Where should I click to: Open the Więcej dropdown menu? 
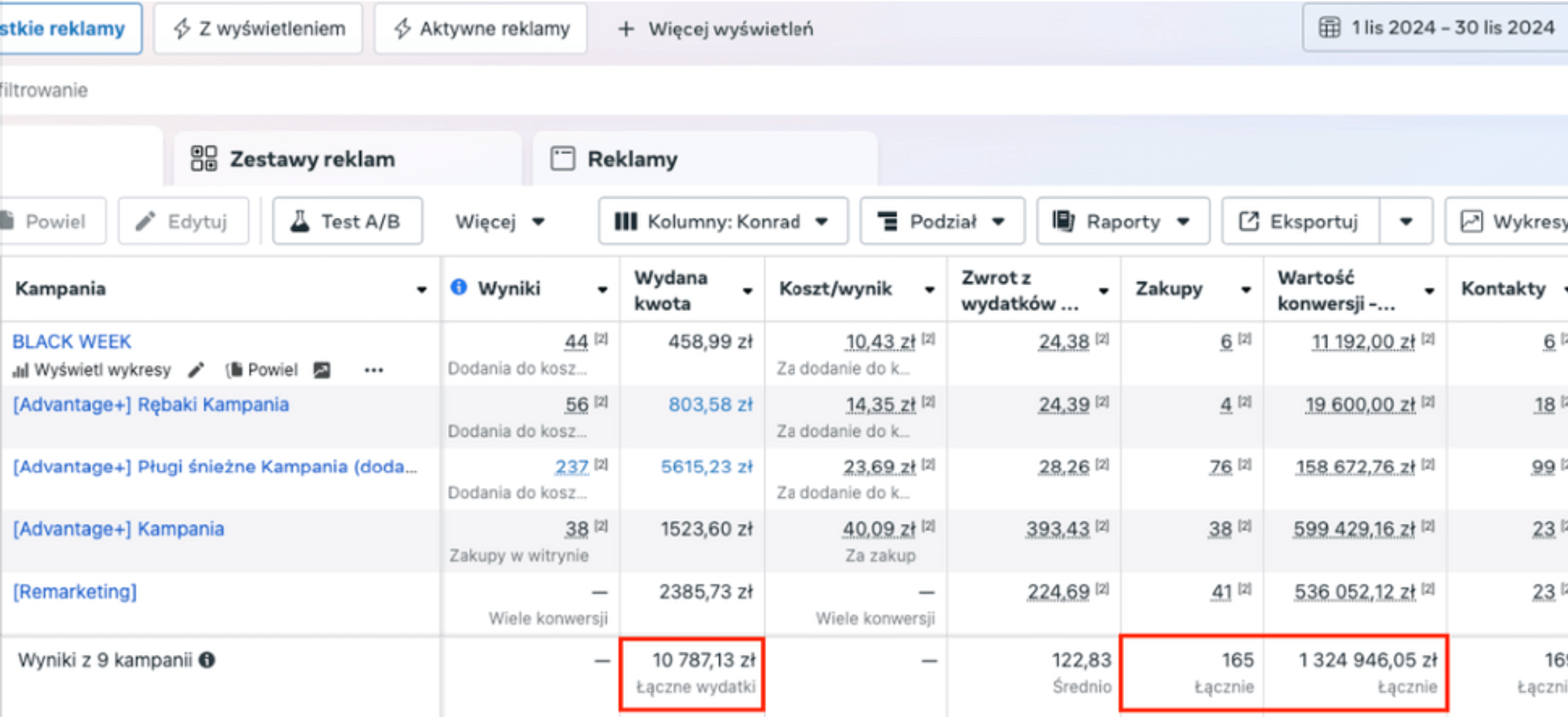(500, 221)
